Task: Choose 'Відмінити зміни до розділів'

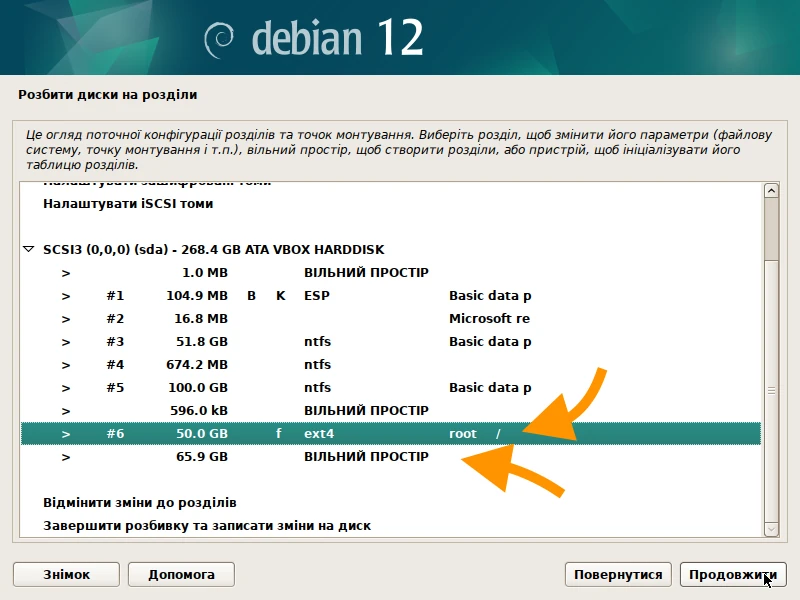Action: (x=391, y=503)
